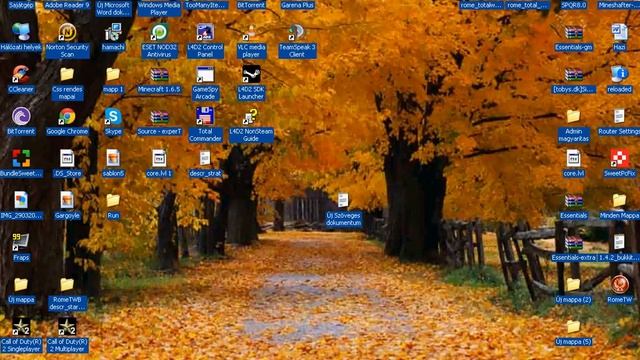Open the sablon5 file
The height and width of the screenshot is (360, 640).
click(x=113, y=159)
